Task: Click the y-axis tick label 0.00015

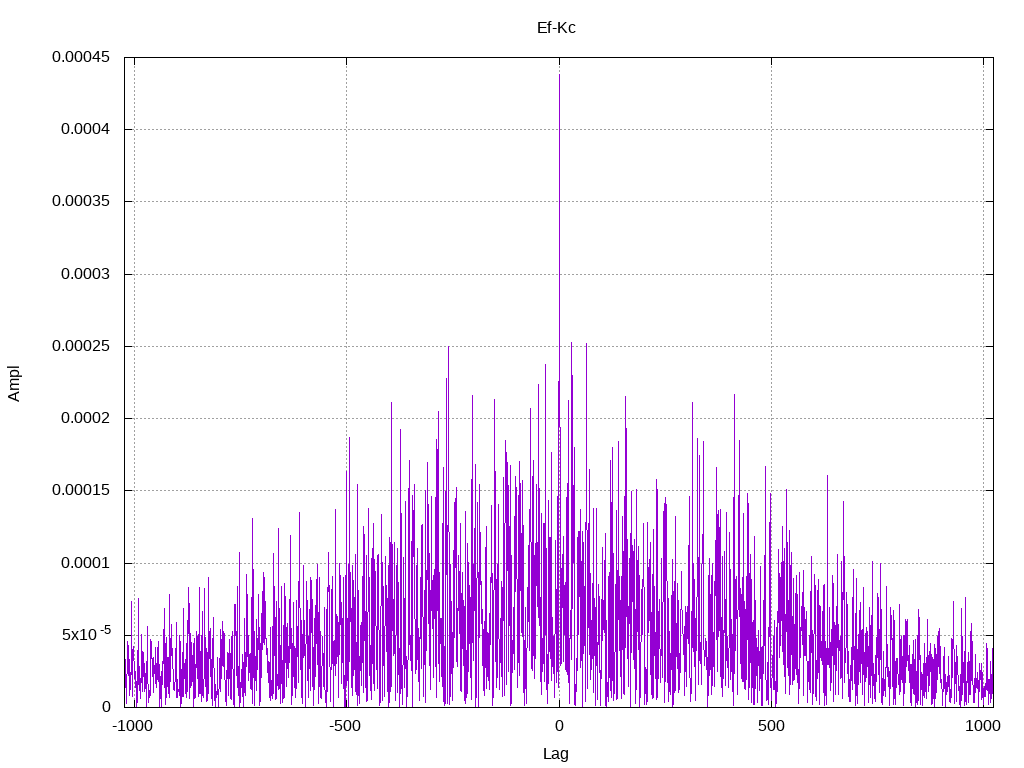Action: pos(81,490)
